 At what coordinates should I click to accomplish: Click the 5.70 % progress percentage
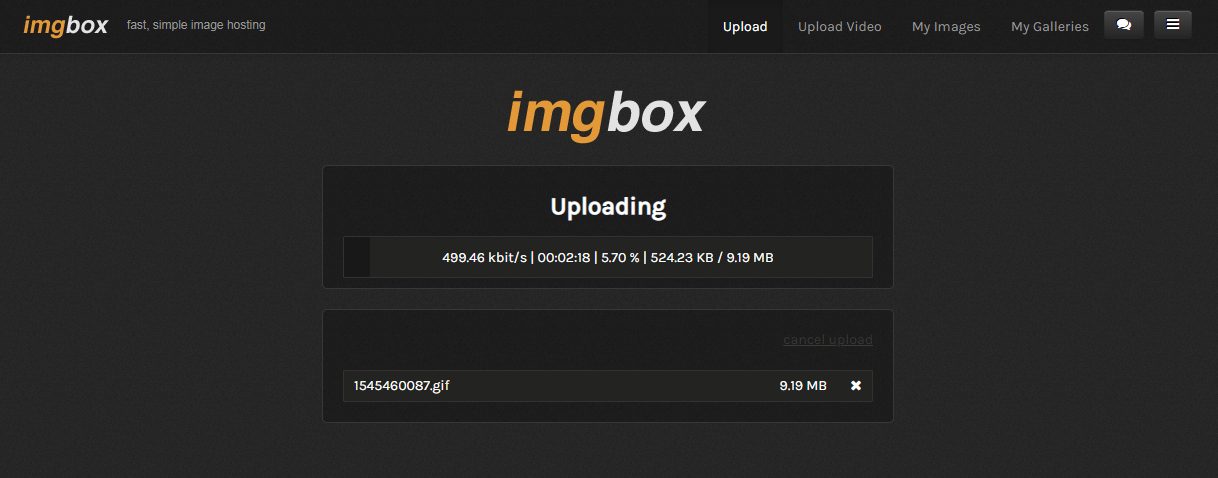[x=621, y=258]
